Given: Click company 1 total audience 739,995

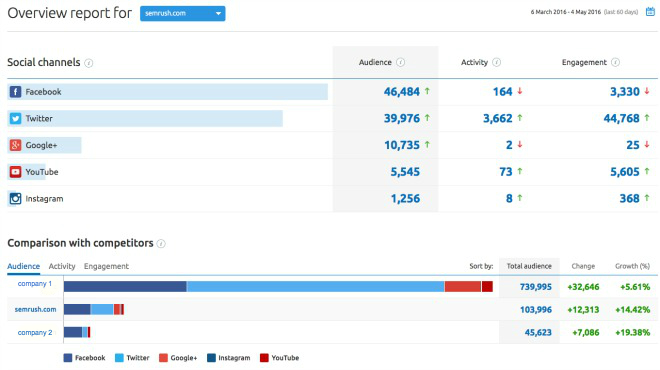Looking at the screenshot, I should click(535, 287).
